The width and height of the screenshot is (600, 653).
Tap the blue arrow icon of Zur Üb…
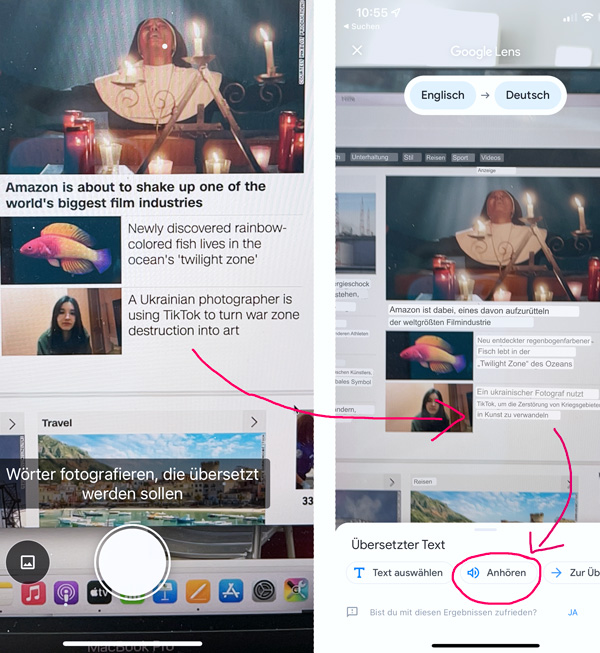pyautogui.click(x=556, y=573)
